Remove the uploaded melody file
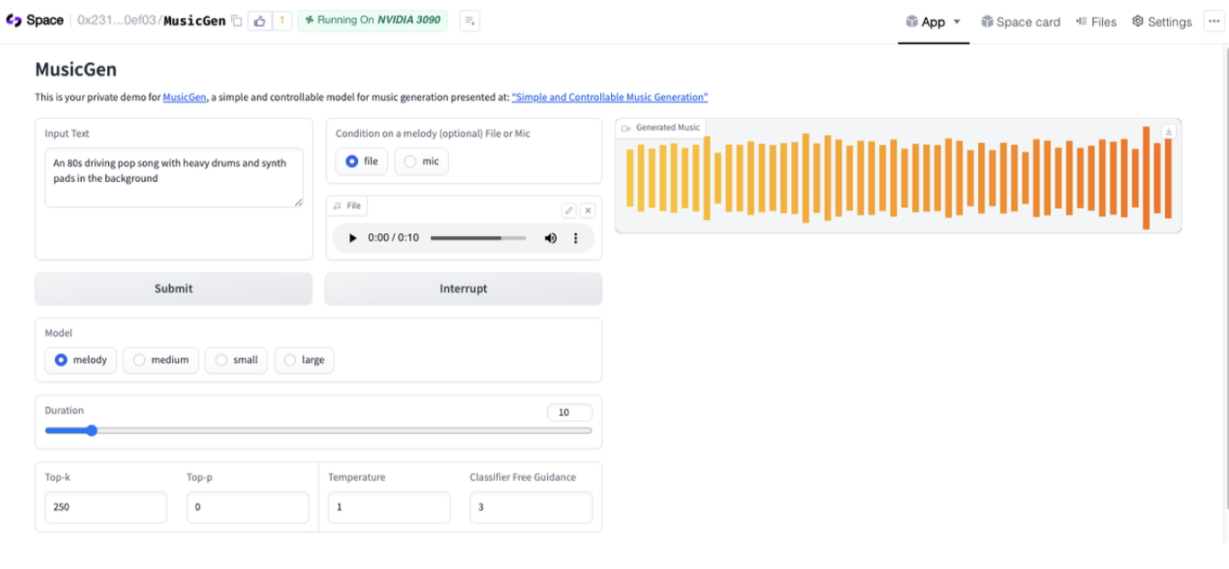This screenshot has width=1229, height=569. [x=588, y=210]
